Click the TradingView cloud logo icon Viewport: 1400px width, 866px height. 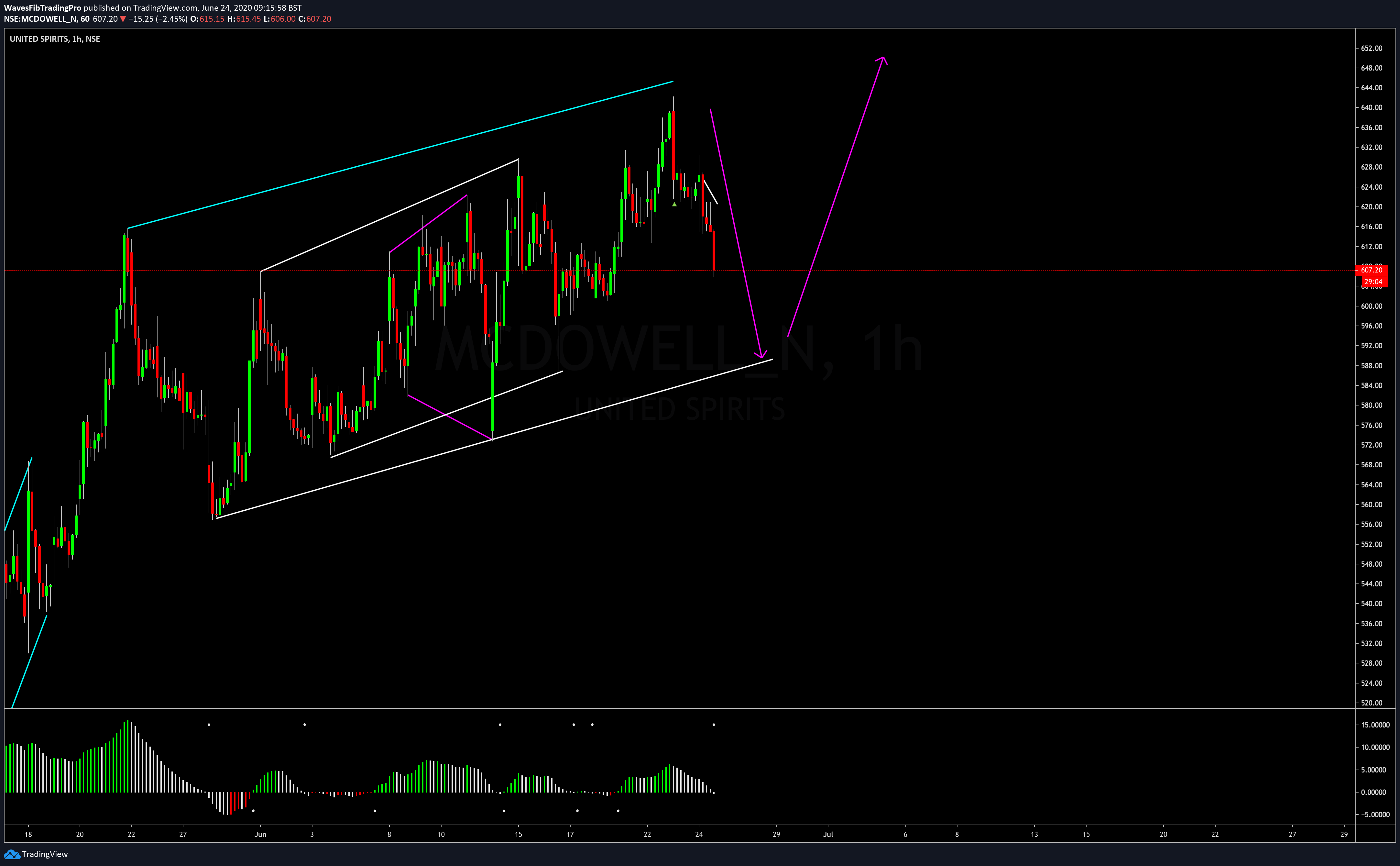tap(11, 854)
